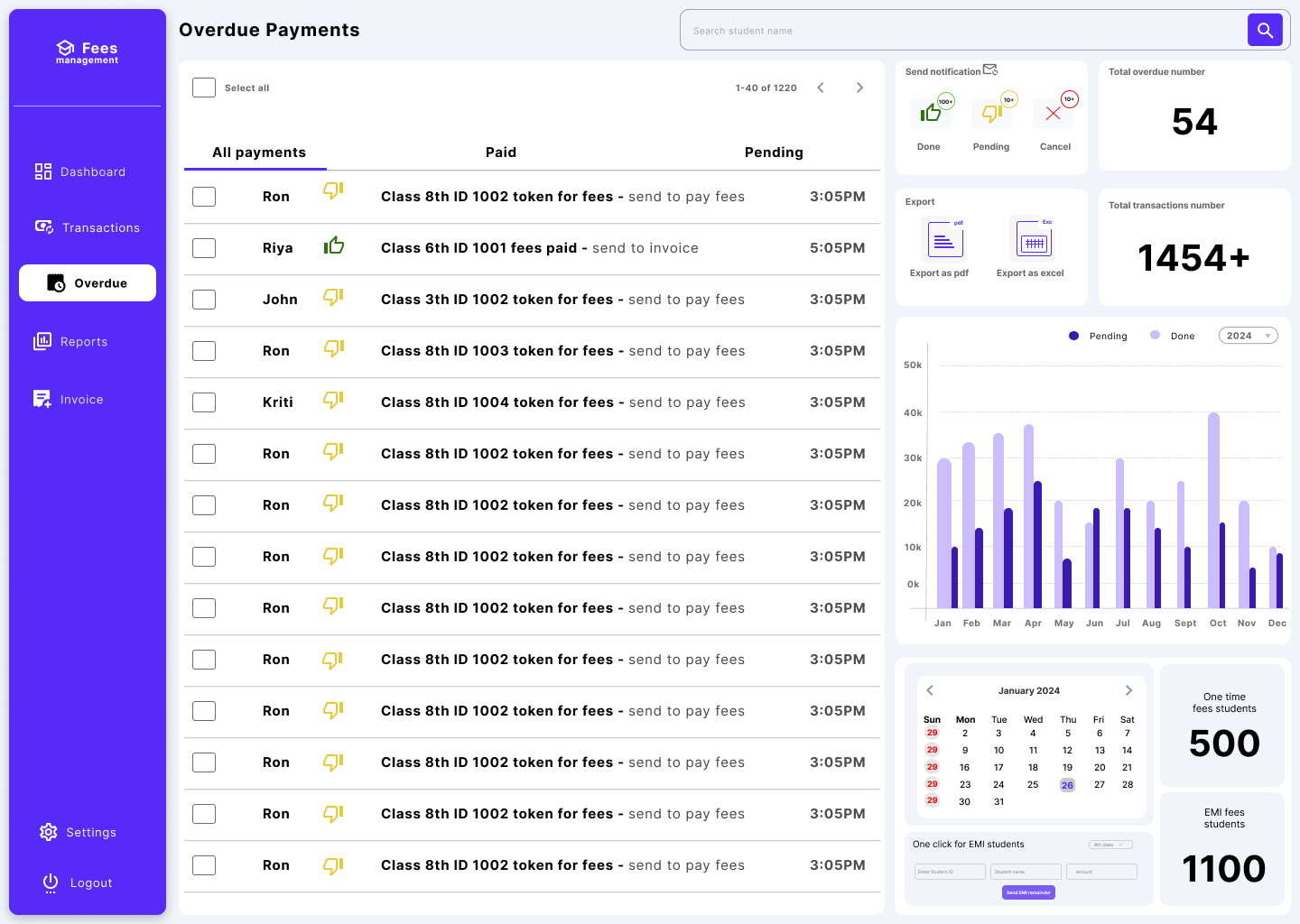Click Kriti's yellow thumbs-down status icon
The image size is (1300, 924).
[x=334, y=400]
